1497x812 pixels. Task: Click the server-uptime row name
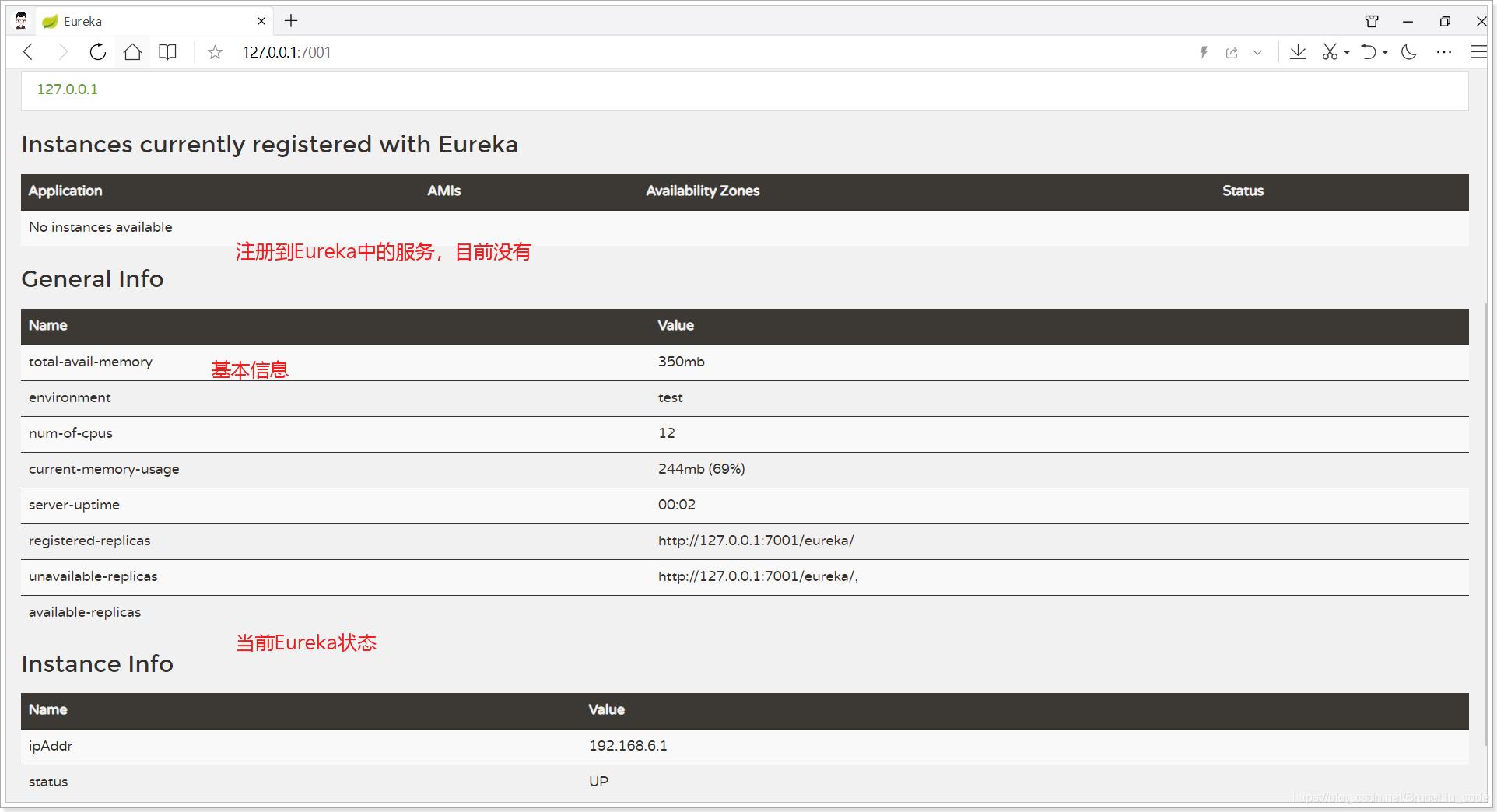click(74, 505)
